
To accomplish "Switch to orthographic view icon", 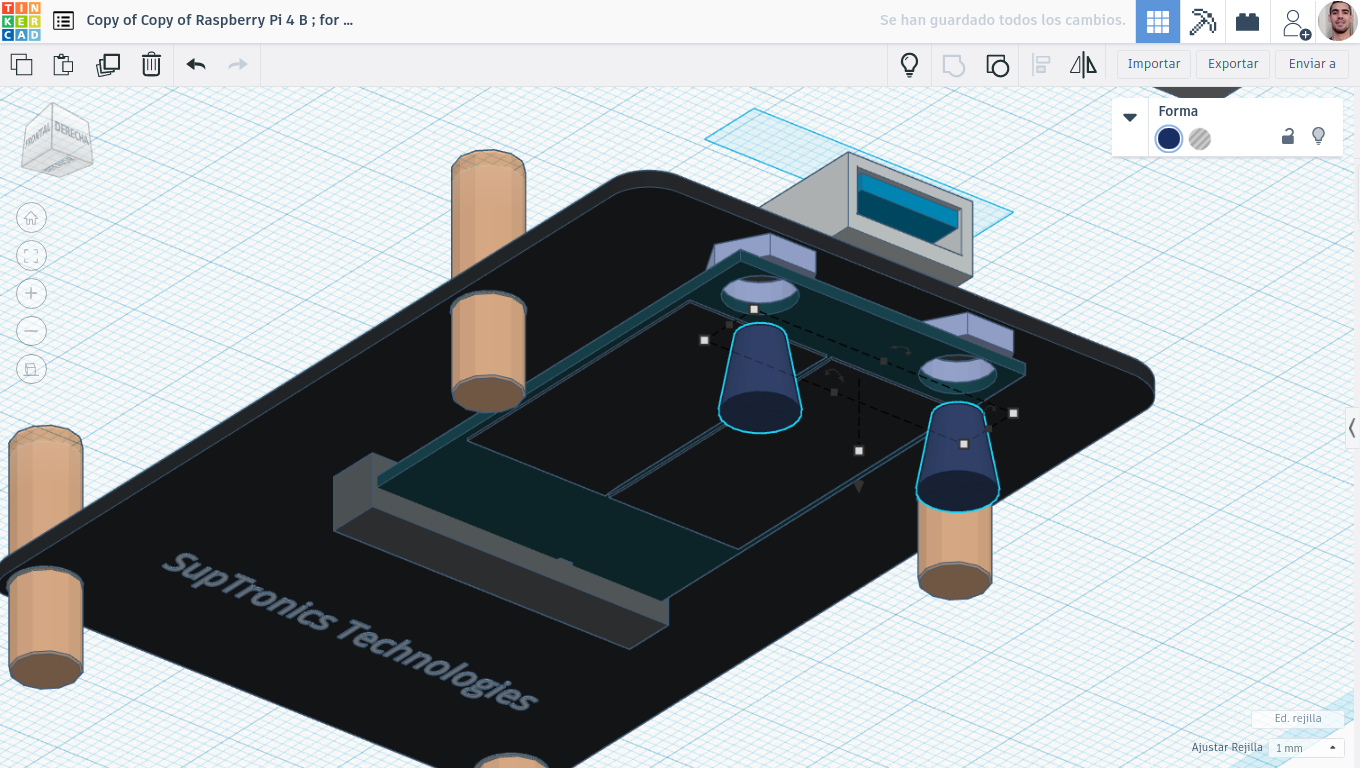I will point(31,369).
